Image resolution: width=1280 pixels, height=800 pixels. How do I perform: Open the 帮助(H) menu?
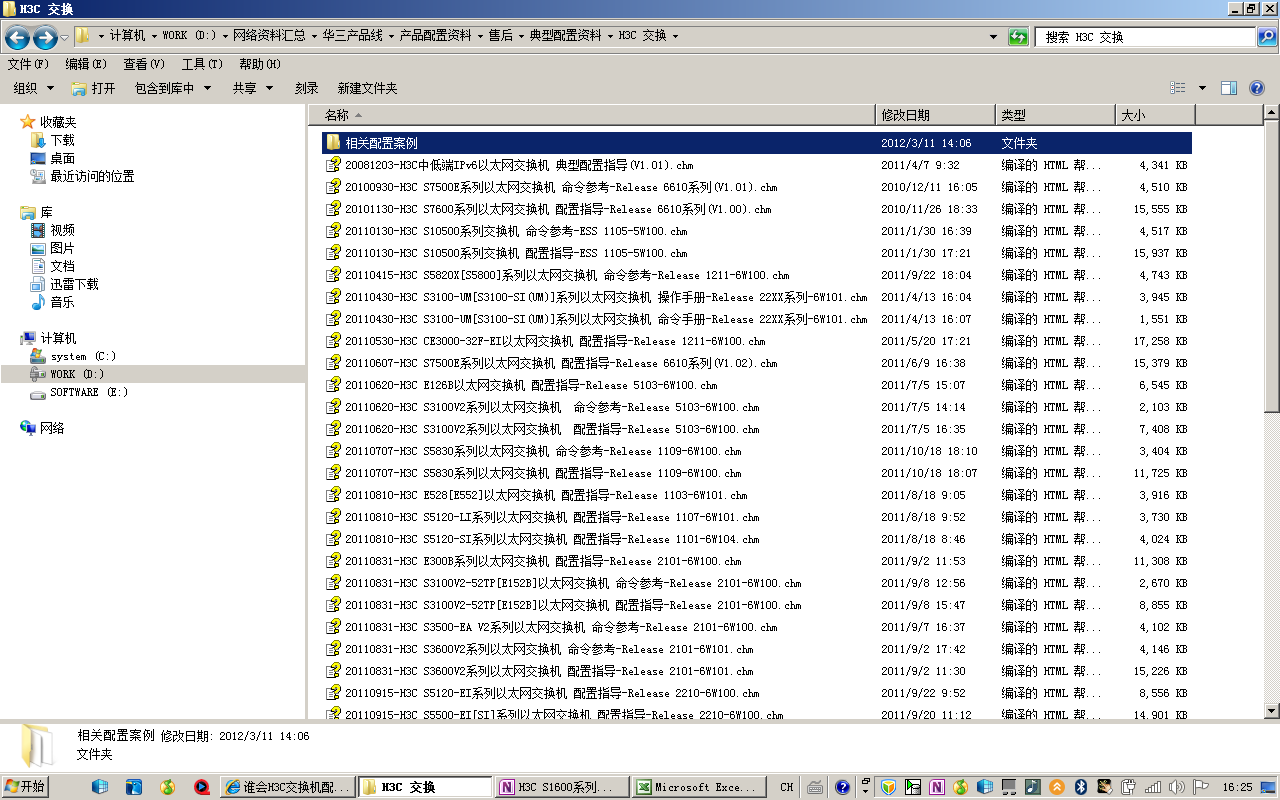coord(260,64)
